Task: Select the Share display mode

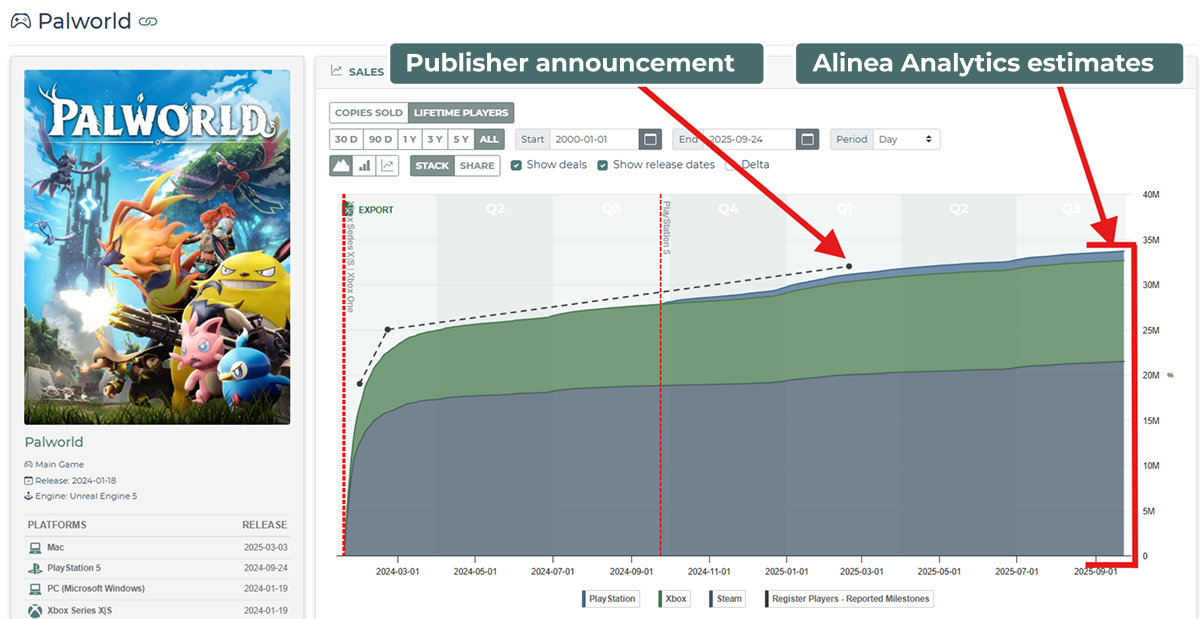Action: [477, 165]
